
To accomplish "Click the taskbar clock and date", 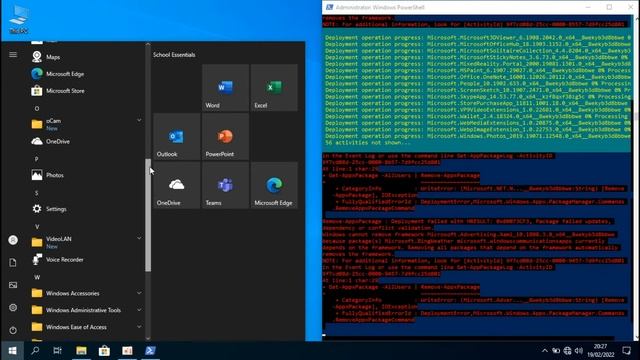I will pos(600,351).
